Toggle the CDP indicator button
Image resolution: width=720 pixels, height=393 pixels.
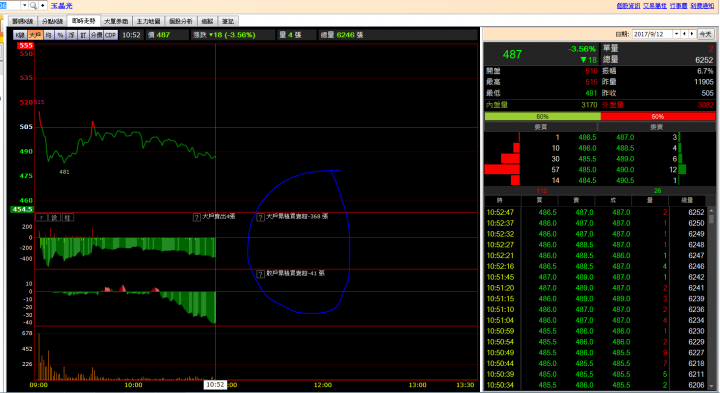(x=111, y=35)
